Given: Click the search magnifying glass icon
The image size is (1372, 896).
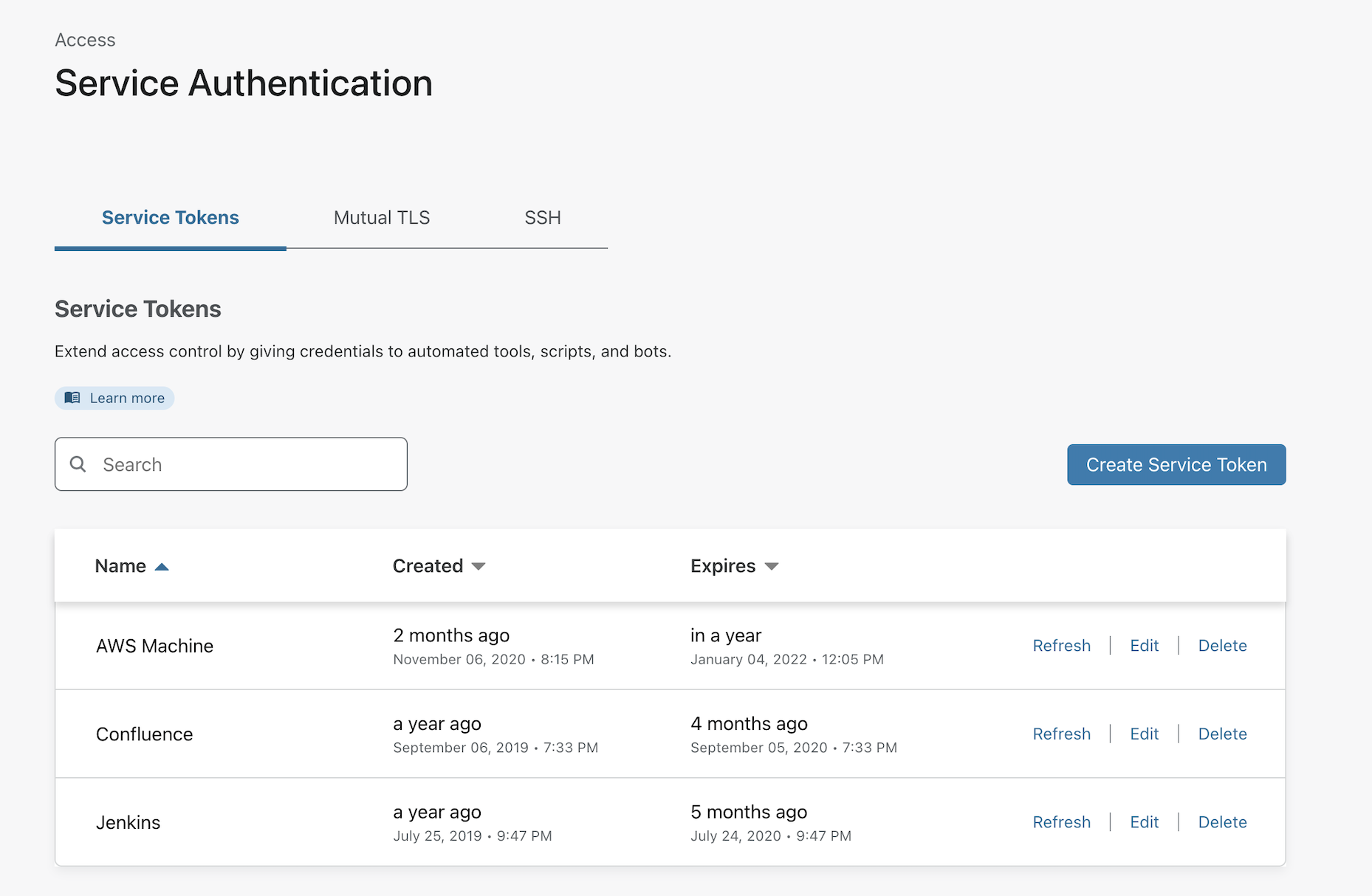Looking at the screenshot, I should coord(78,463).
